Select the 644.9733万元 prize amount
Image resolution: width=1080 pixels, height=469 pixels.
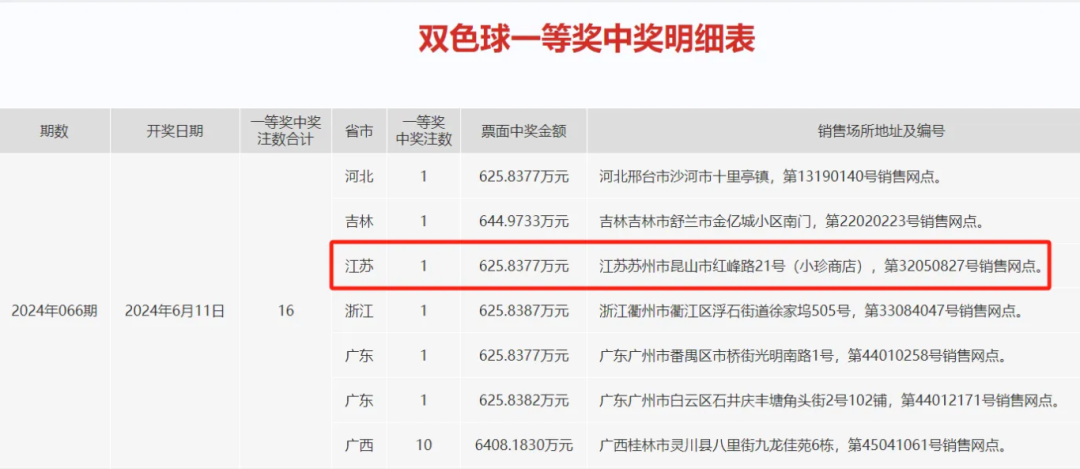(523, 221)
